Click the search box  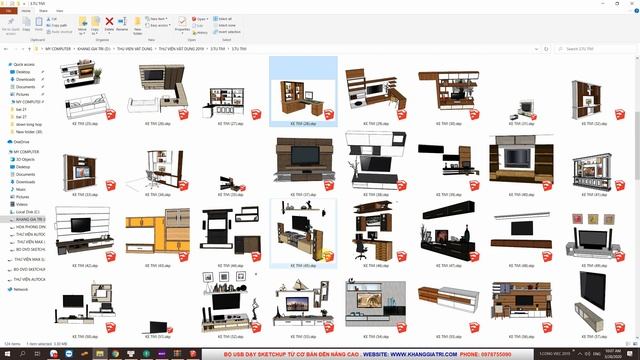(x=596, y=49)
